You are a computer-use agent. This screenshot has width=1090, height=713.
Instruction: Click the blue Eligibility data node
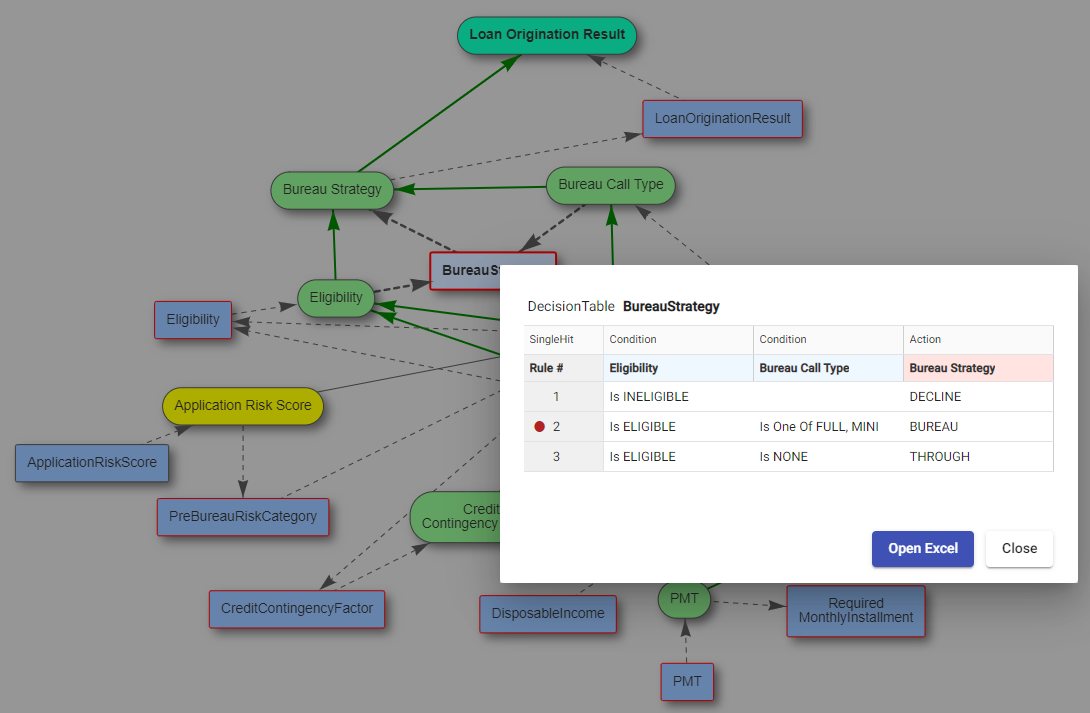[x=193, y=320]
